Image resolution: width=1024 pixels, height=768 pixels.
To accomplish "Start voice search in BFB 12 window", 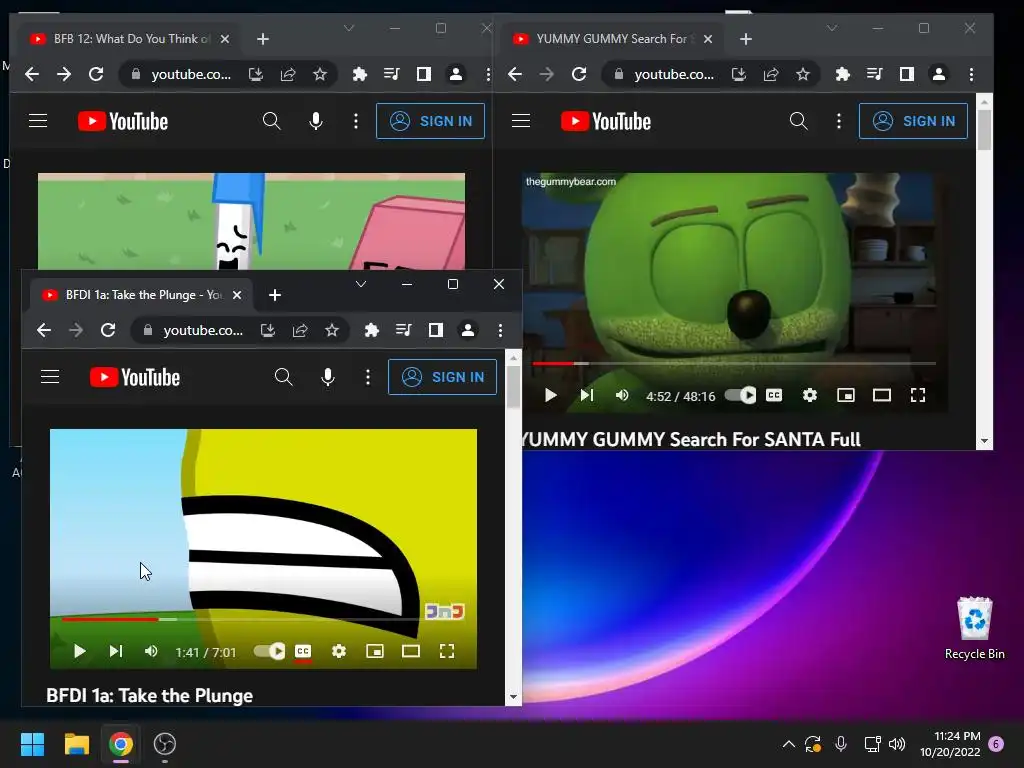I will 316,121.
